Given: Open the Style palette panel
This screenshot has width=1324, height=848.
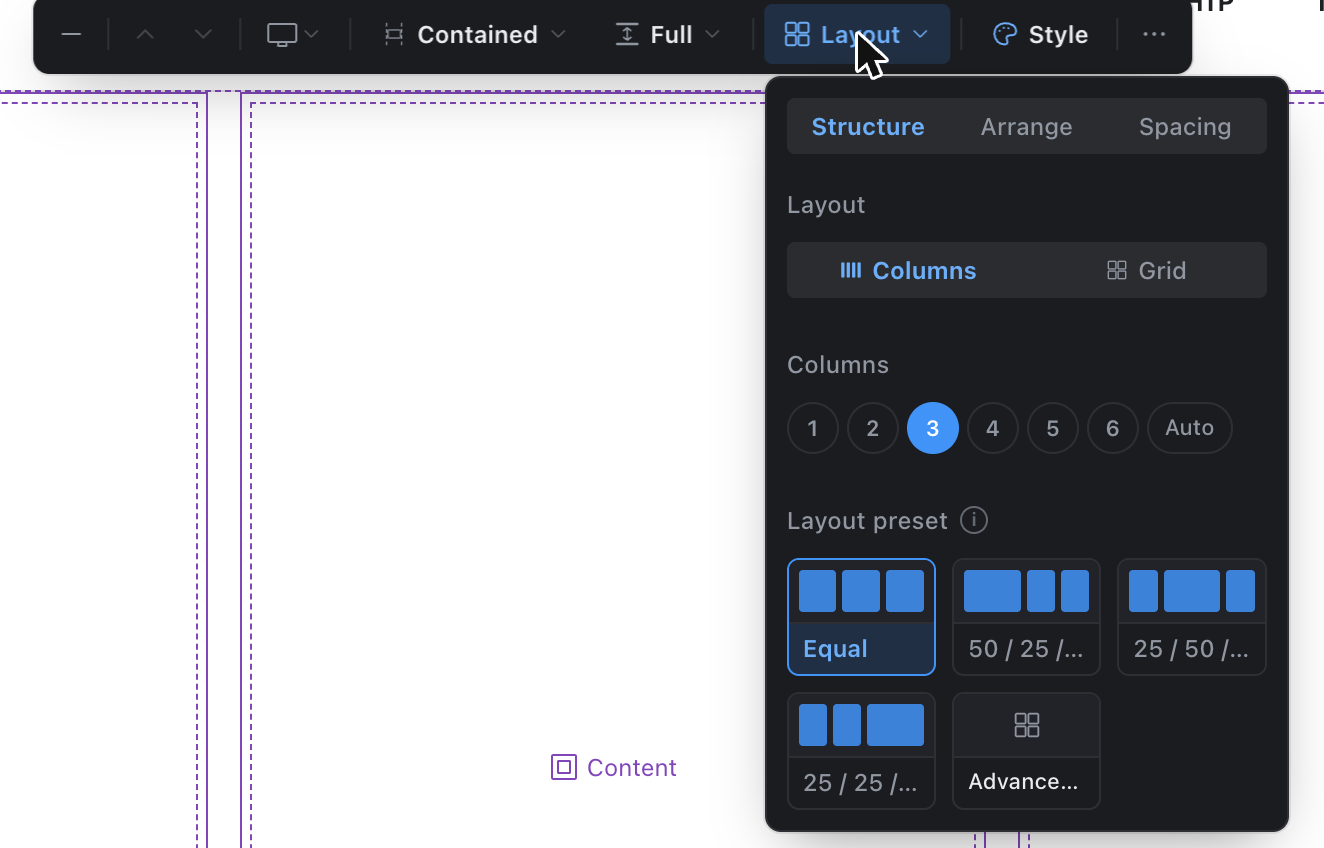Looking at the screenshot, I should (x=1040, y=35).
